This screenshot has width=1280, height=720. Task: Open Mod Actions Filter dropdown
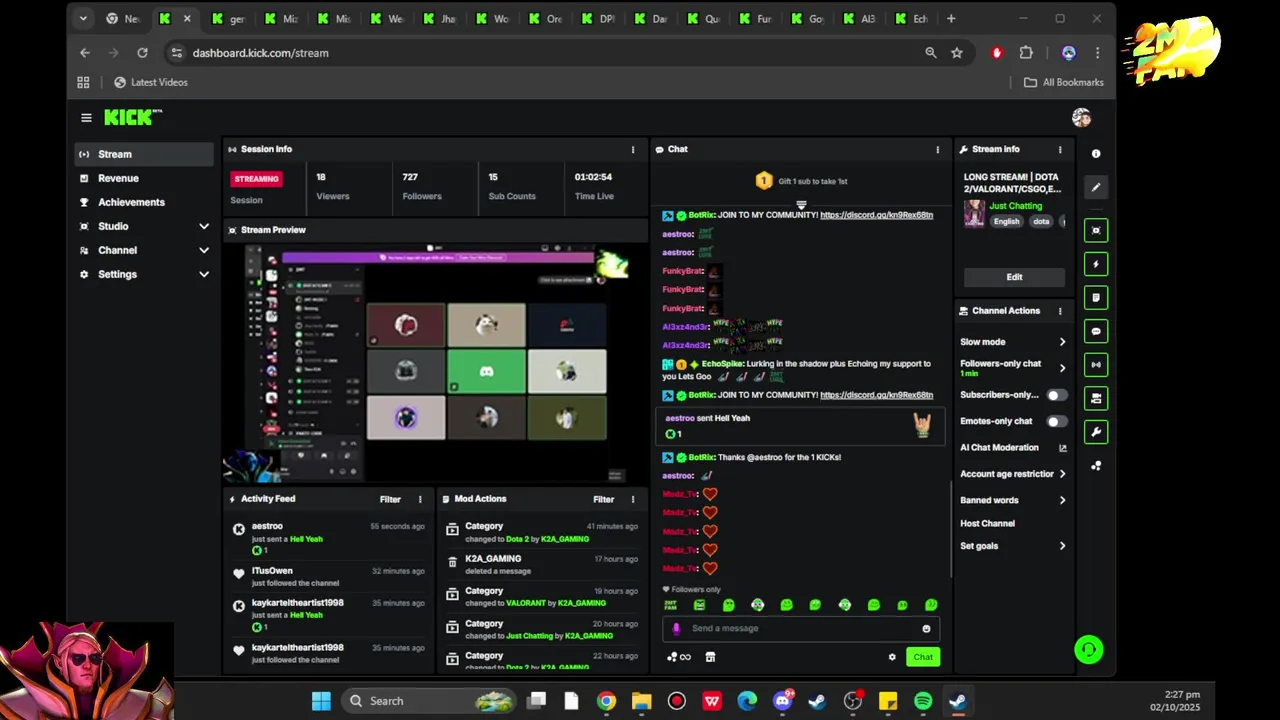[x=603, y=499]
